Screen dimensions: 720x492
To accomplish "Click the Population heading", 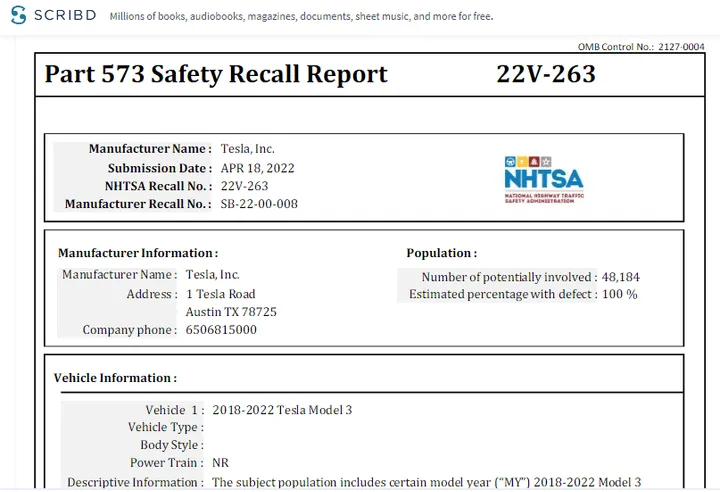I will pos(441,253).
